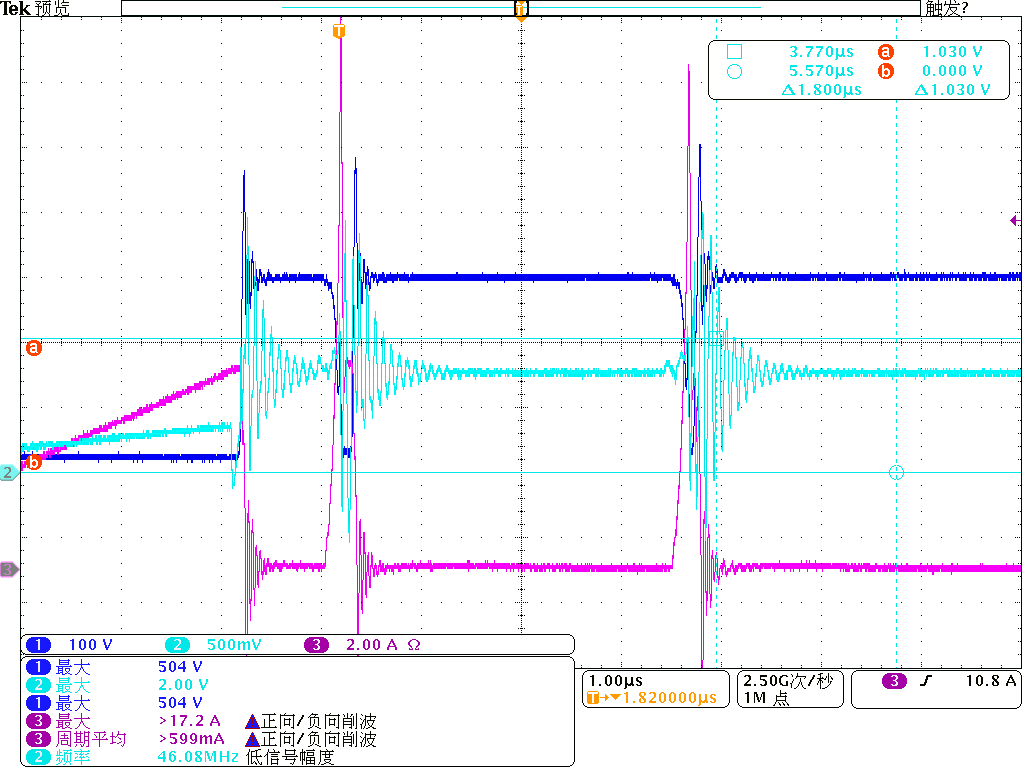Click the 46.08MHz frequency measurement
1024x768 pixels.
point(198,757)
